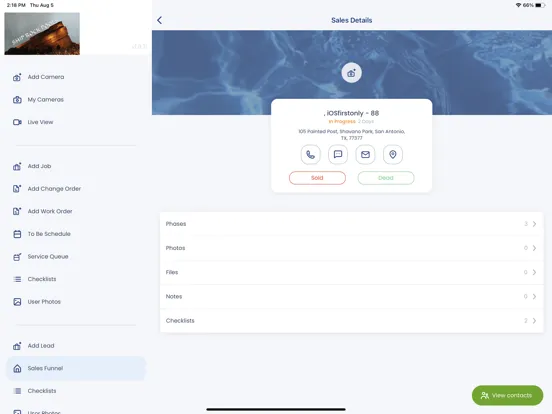This screenshot has width=552, height=414.
Task: Open My Cameras menu item
Action: pyautogui.click(x=46, y=100)
